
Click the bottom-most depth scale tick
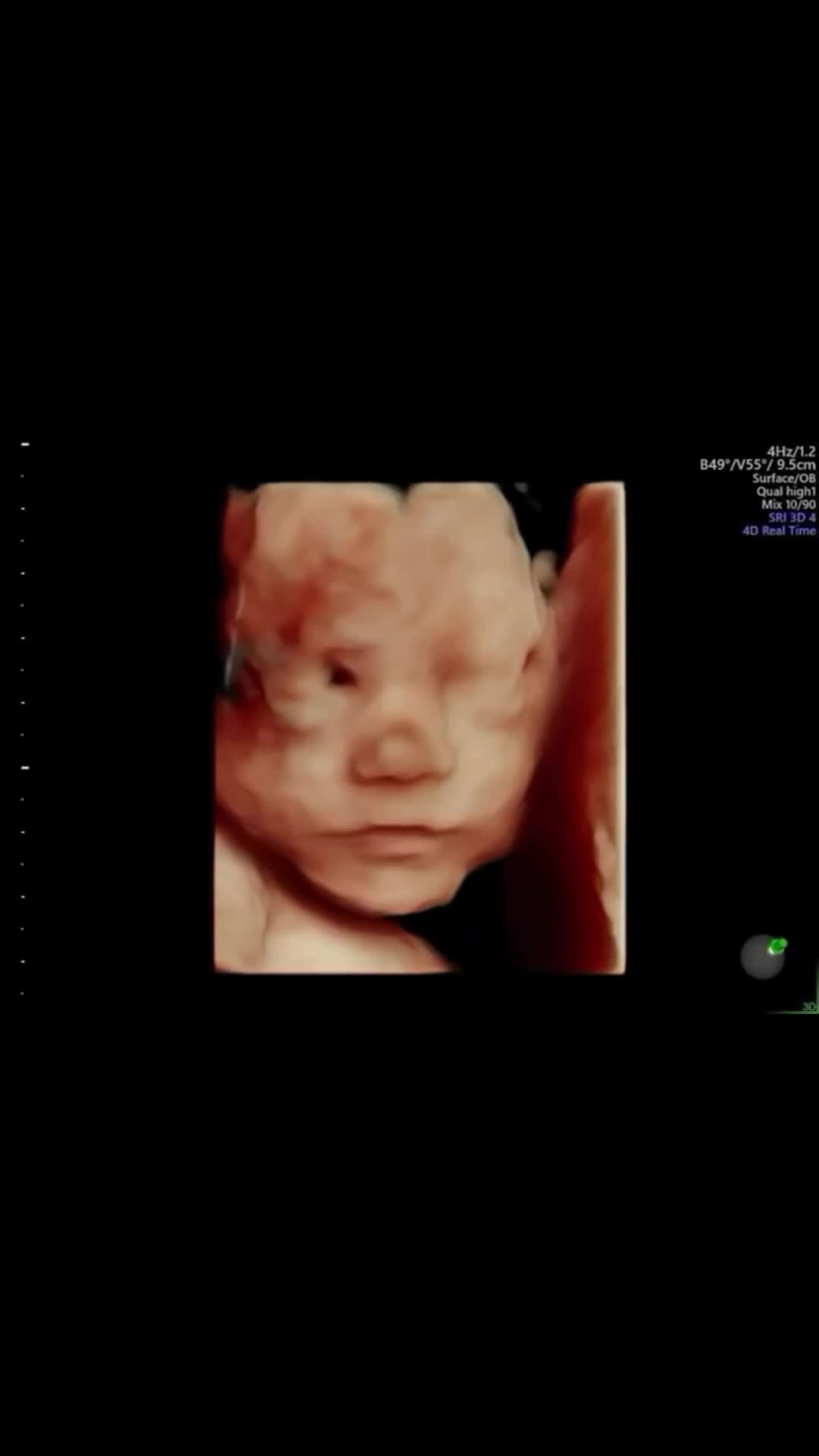click(x=23, y=993)
